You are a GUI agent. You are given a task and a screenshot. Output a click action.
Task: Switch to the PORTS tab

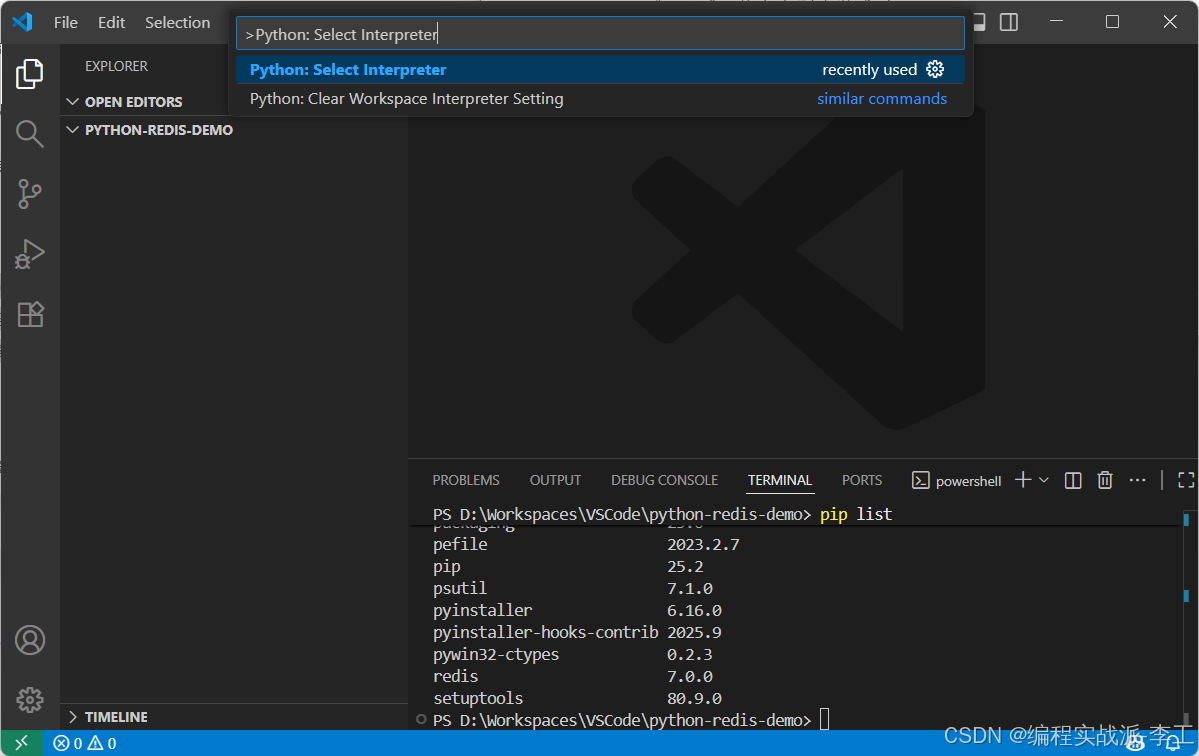[862, 480]
